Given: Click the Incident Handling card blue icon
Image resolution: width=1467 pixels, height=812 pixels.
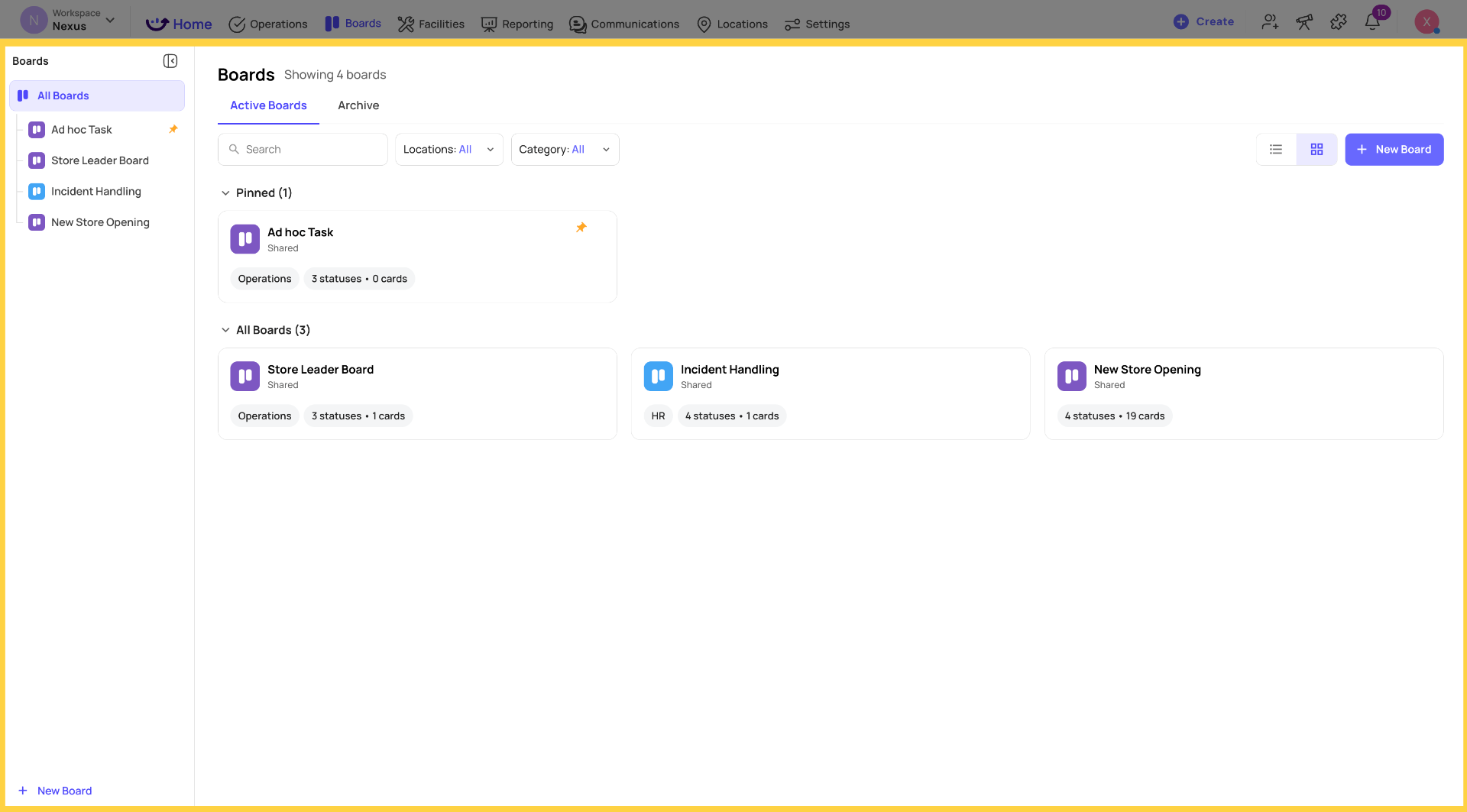Looking at the screenshot, I should pos(658,376).
